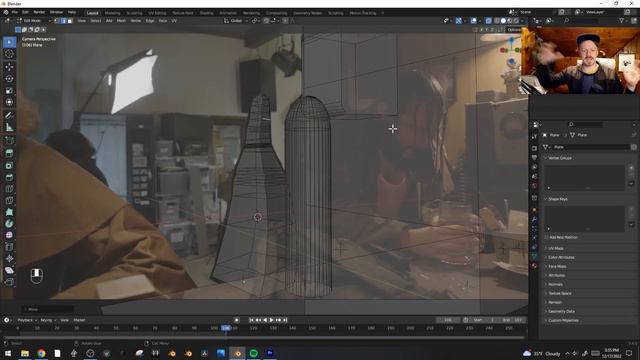Switch to the Modeling workspace tab

click(x=113, y=13)
